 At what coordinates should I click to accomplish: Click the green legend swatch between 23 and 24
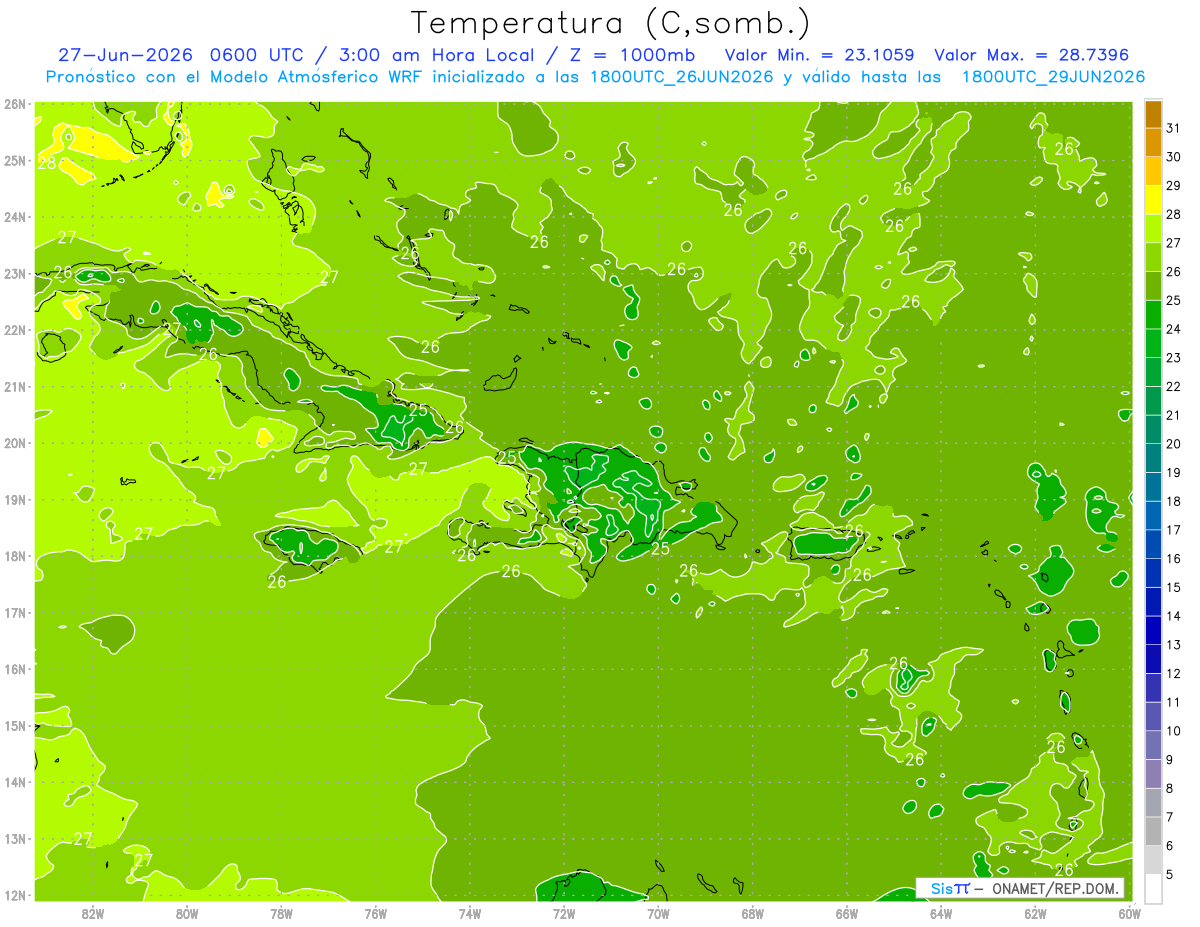click(1153, 344)
